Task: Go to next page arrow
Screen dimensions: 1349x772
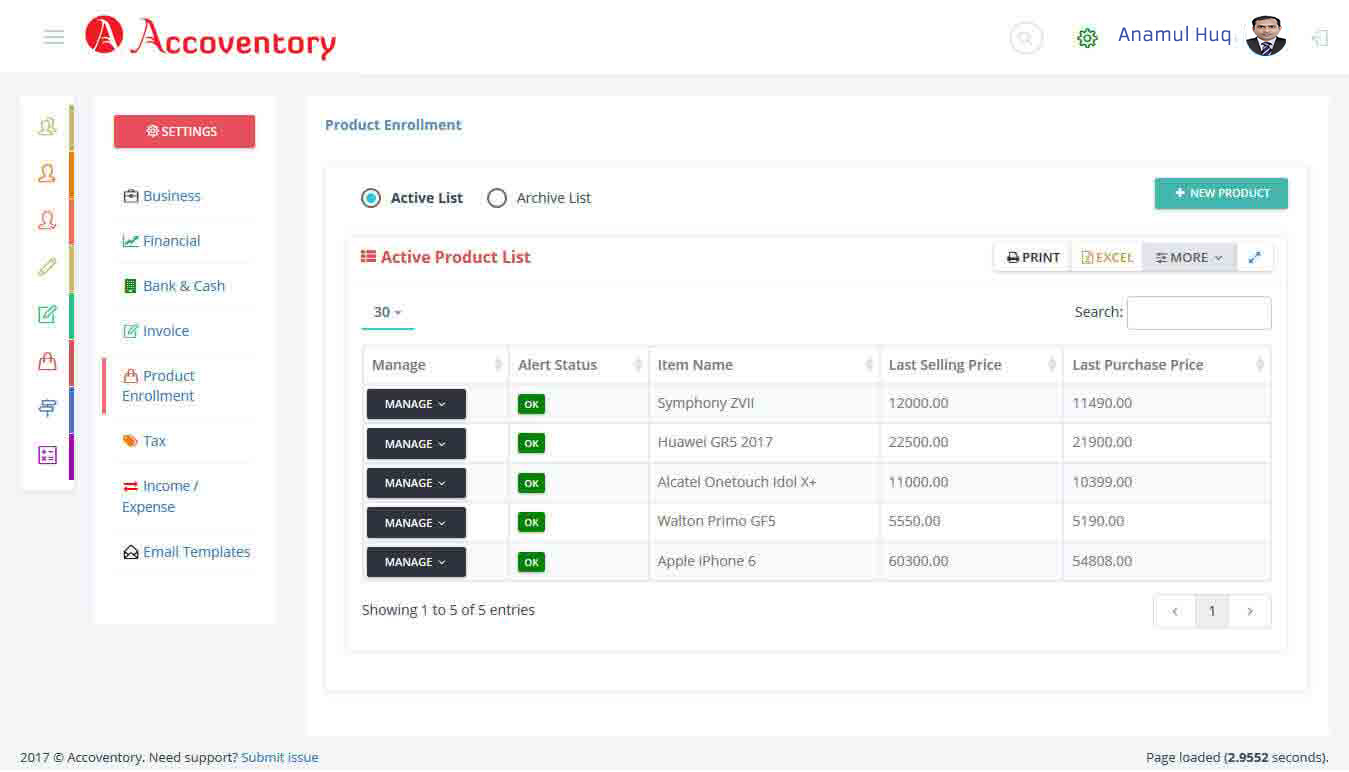Action: point(1250,611)
